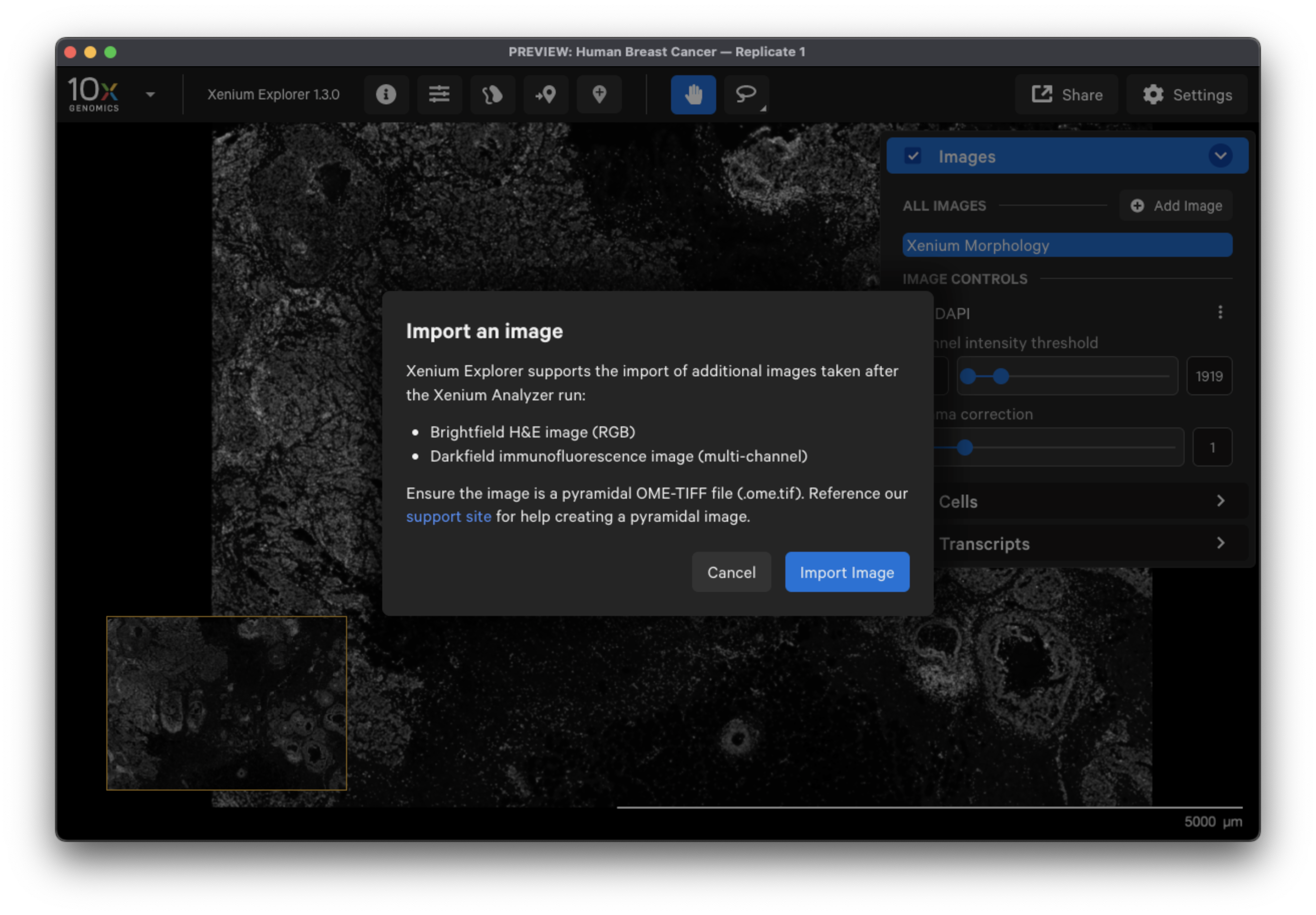Click the Import Image button
Image resolution: width=1316 pixels, height=915 pixels.
coord(847,572)
